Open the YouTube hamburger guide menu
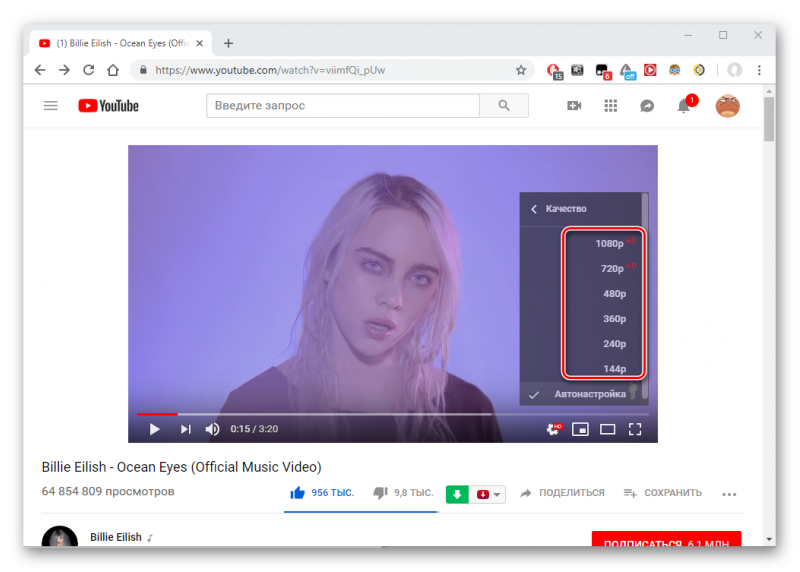 [51, 106]
